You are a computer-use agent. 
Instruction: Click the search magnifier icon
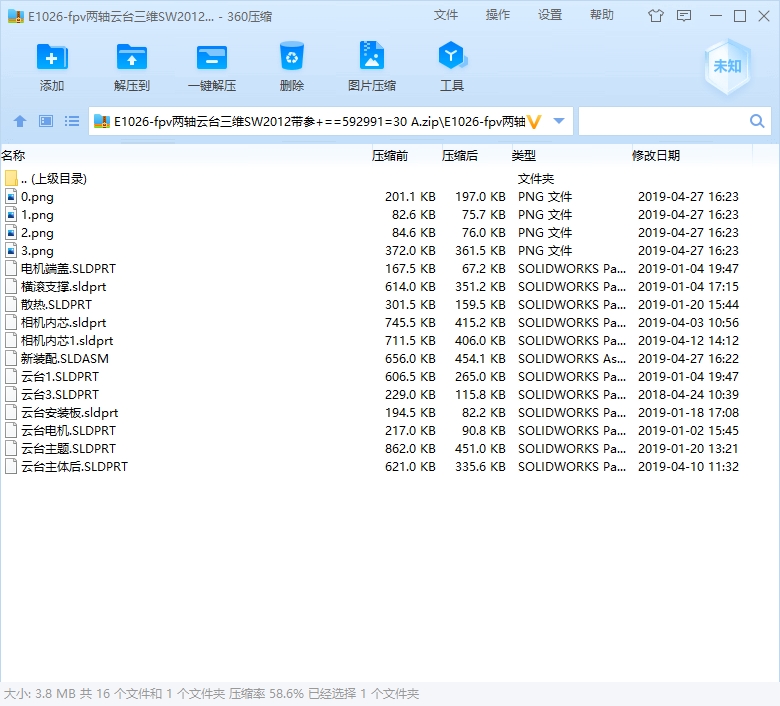757,121
